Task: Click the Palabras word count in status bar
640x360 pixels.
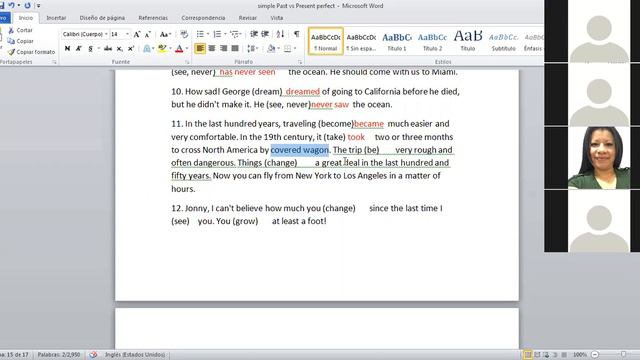Action: coord(59,355)
